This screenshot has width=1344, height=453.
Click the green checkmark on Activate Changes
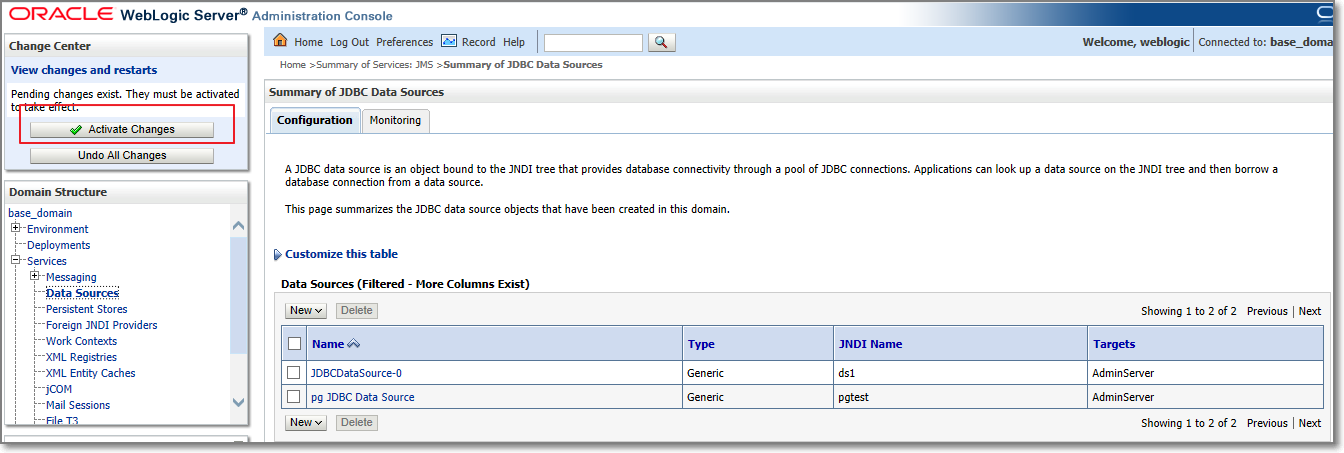[76, 130]
